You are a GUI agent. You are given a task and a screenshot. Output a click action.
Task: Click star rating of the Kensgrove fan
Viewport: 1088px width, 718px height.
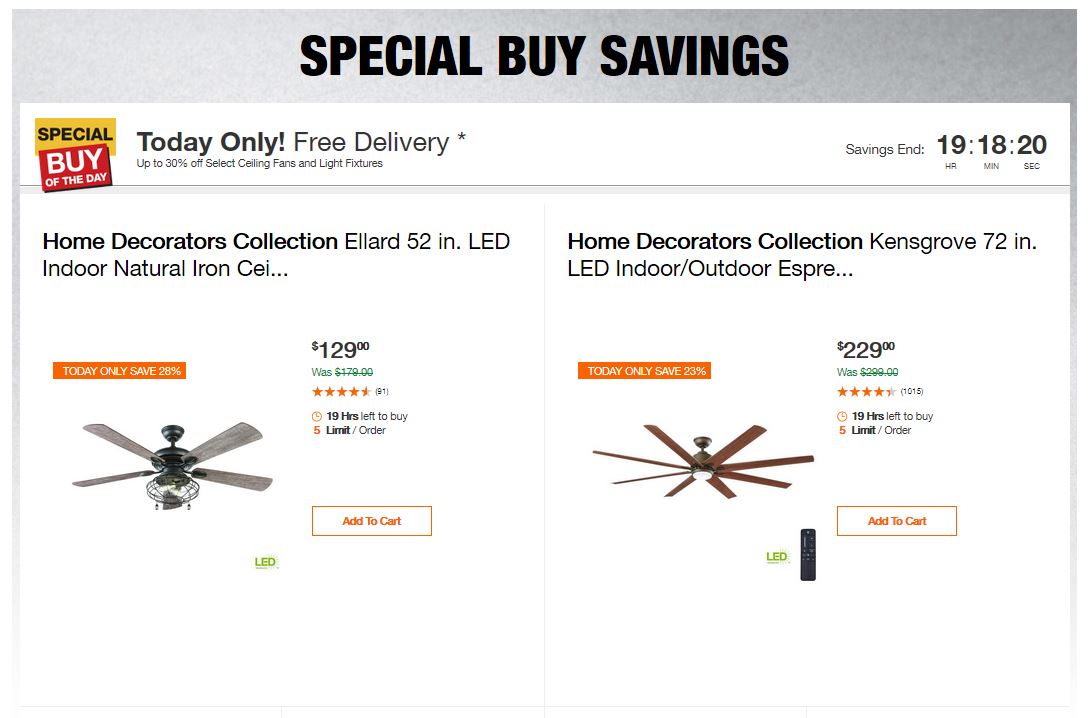867,392
